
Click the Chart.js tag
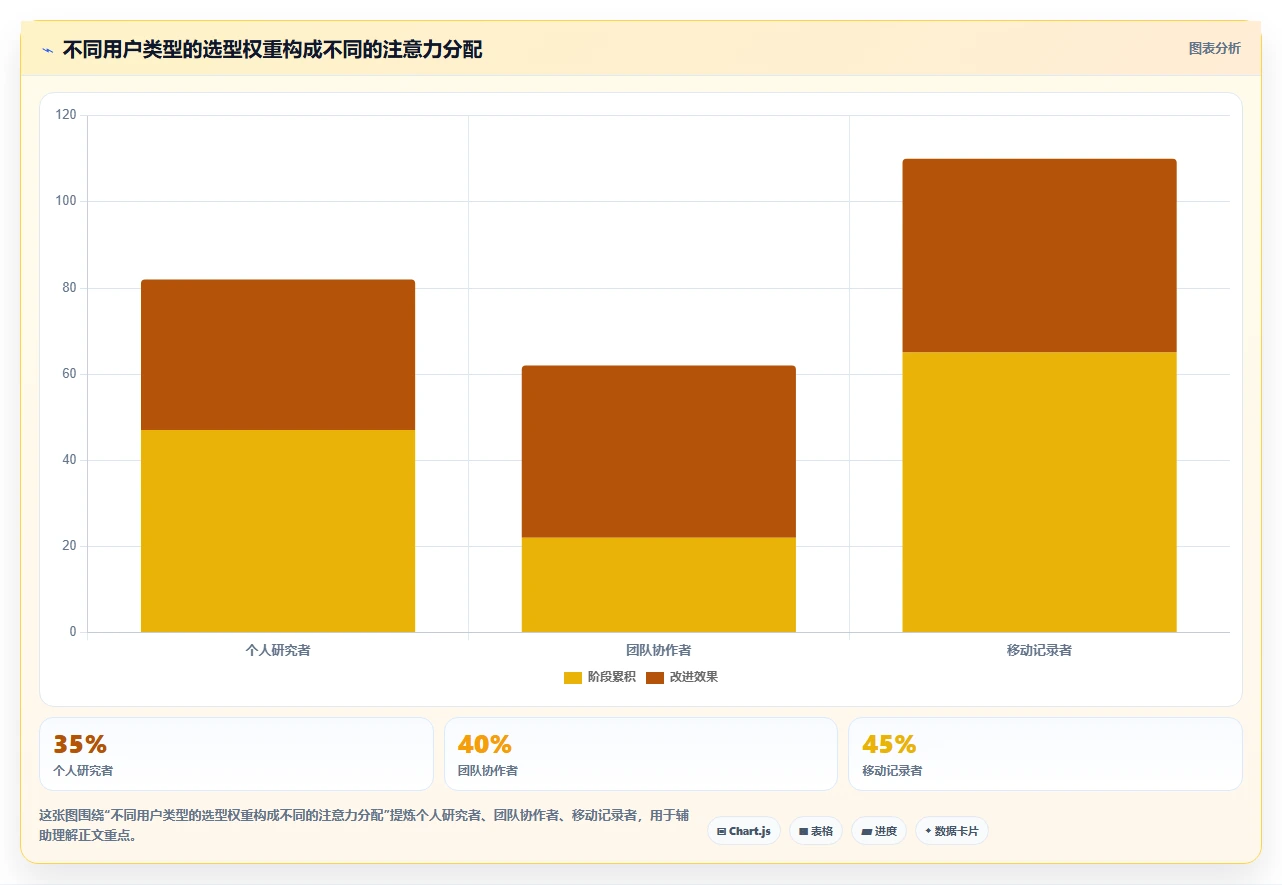pos(744,831)
